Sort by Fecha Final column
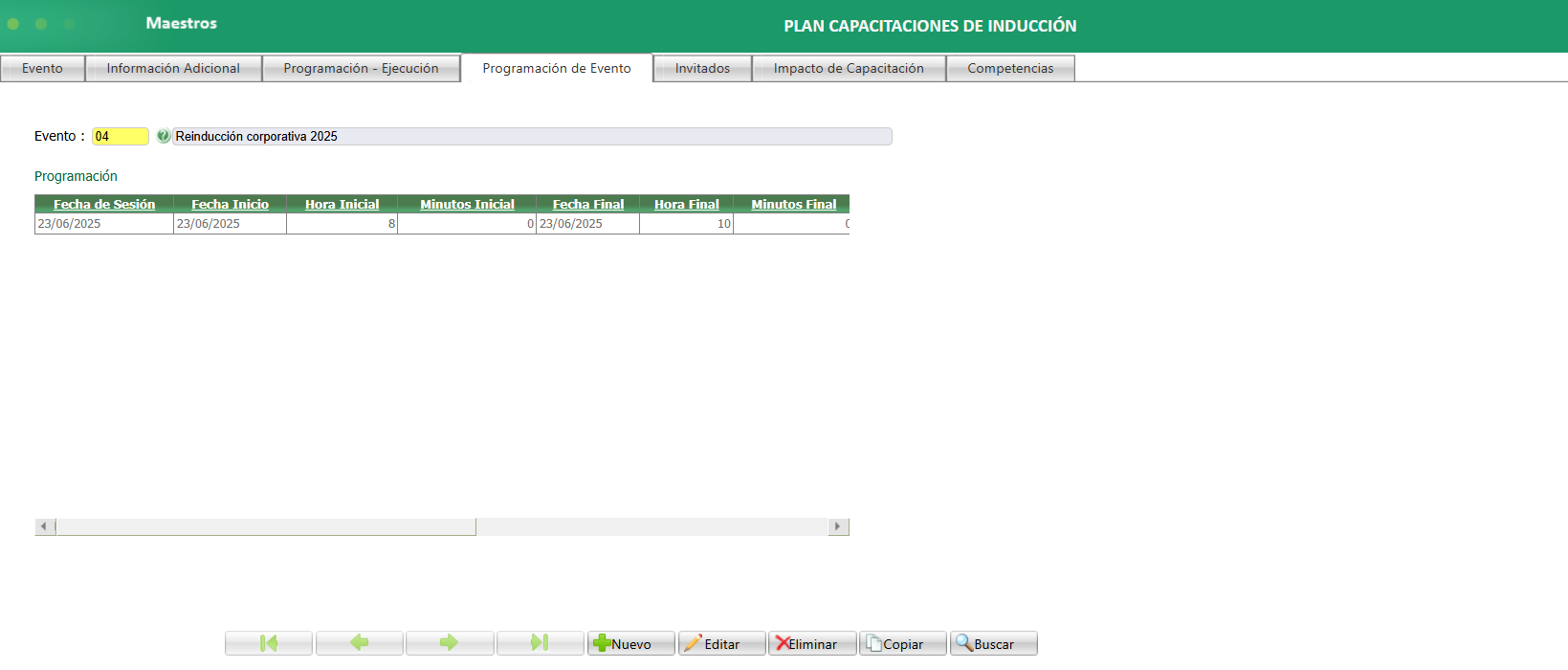This screenshot has width=1568, height=670. [588, 204]
